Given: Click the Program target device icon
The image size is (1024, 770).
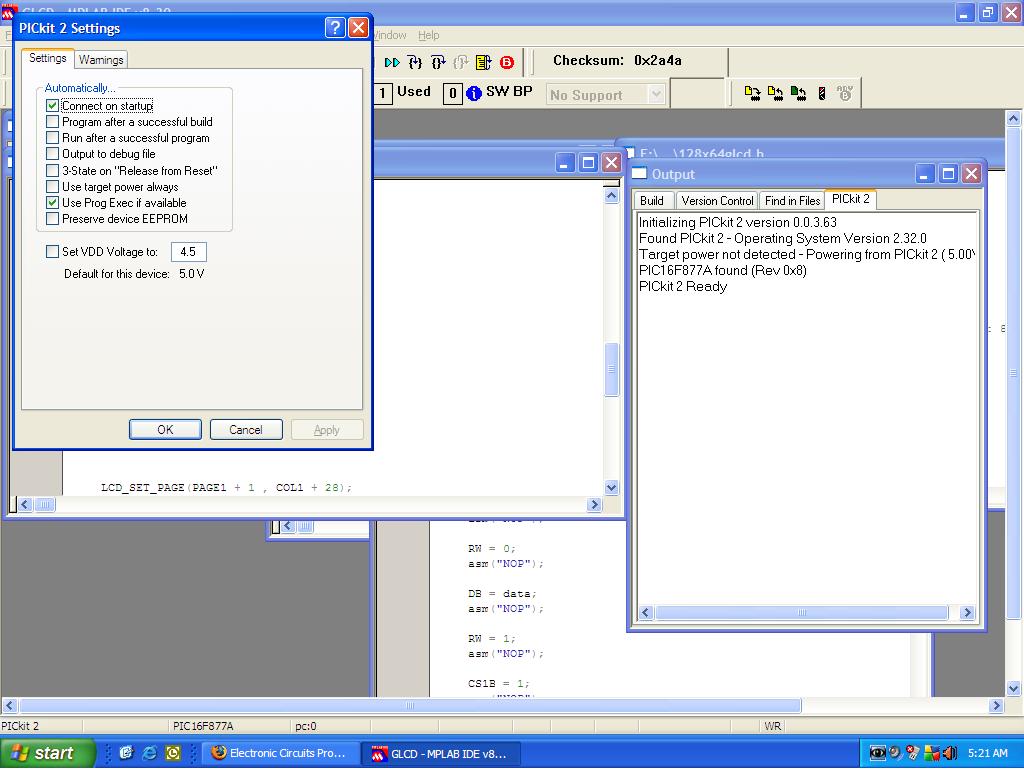Looking at the screenshot, I should [752, 93].
